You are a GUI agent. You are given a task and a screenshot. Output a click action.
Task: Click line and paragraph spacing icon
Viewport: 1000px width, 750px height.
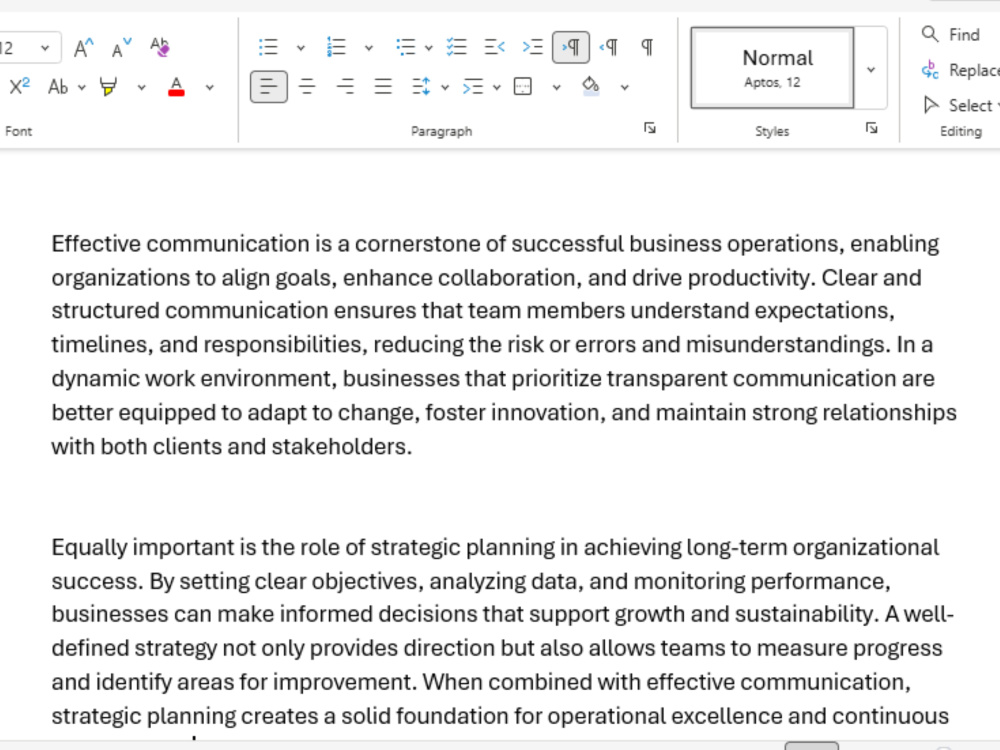422,86
